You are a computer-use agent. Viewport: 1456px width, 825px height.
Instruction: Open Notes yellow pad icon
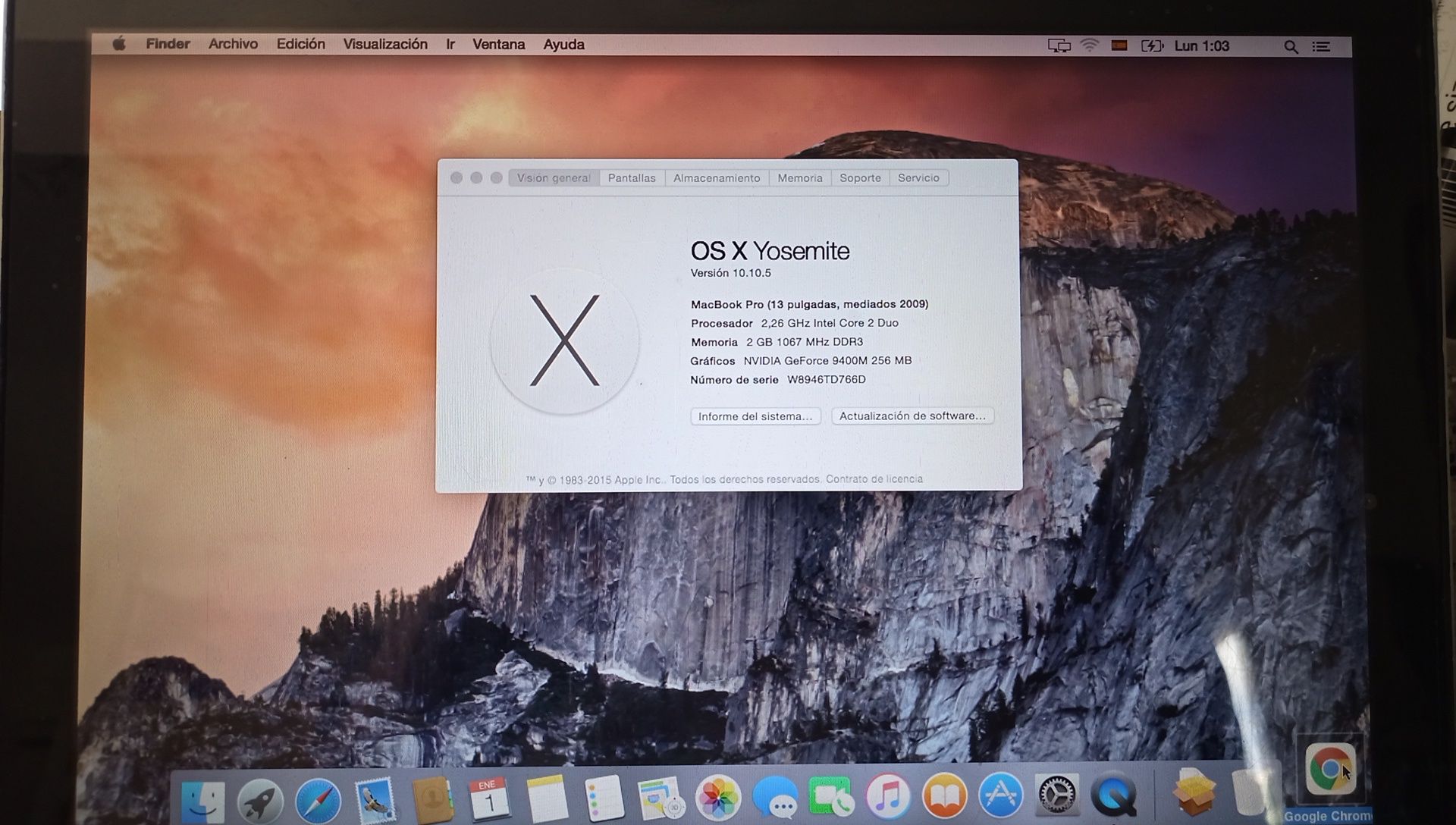click(546, 798)
